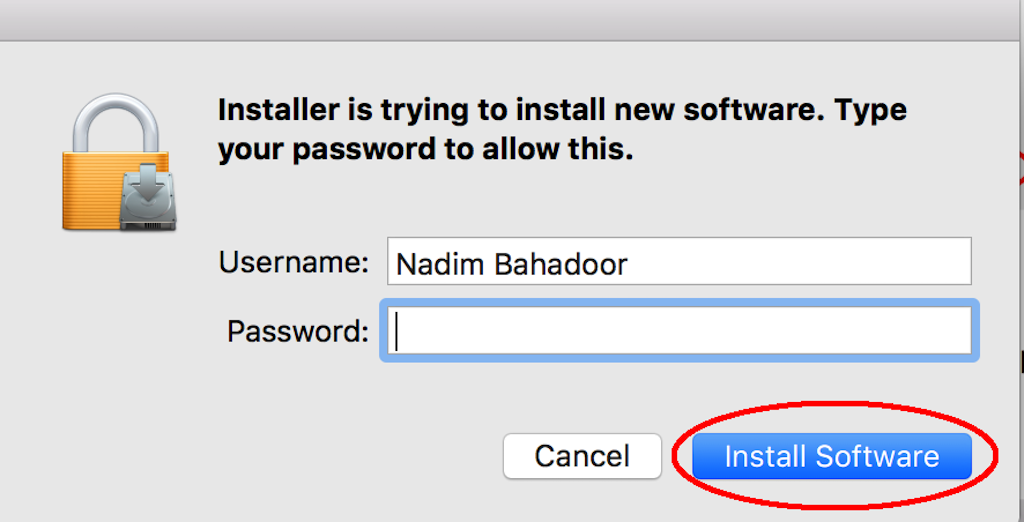Click the down arrow on the drive badge
The width and height of the screenshot is (1024, 522).
point(149,183)
